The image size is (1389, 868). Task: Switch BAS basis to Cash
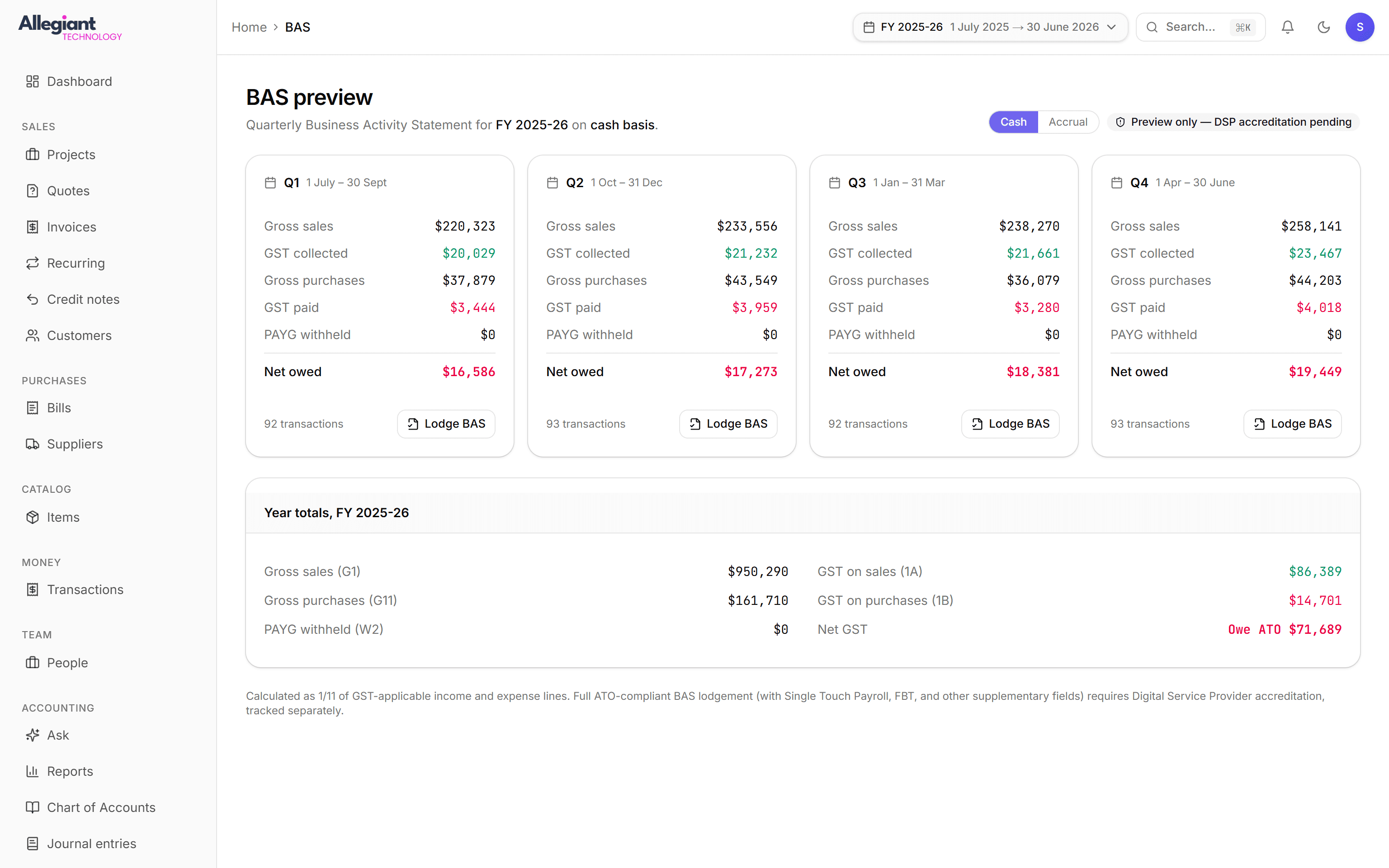pyautogui.click(x=1013, y=122)
